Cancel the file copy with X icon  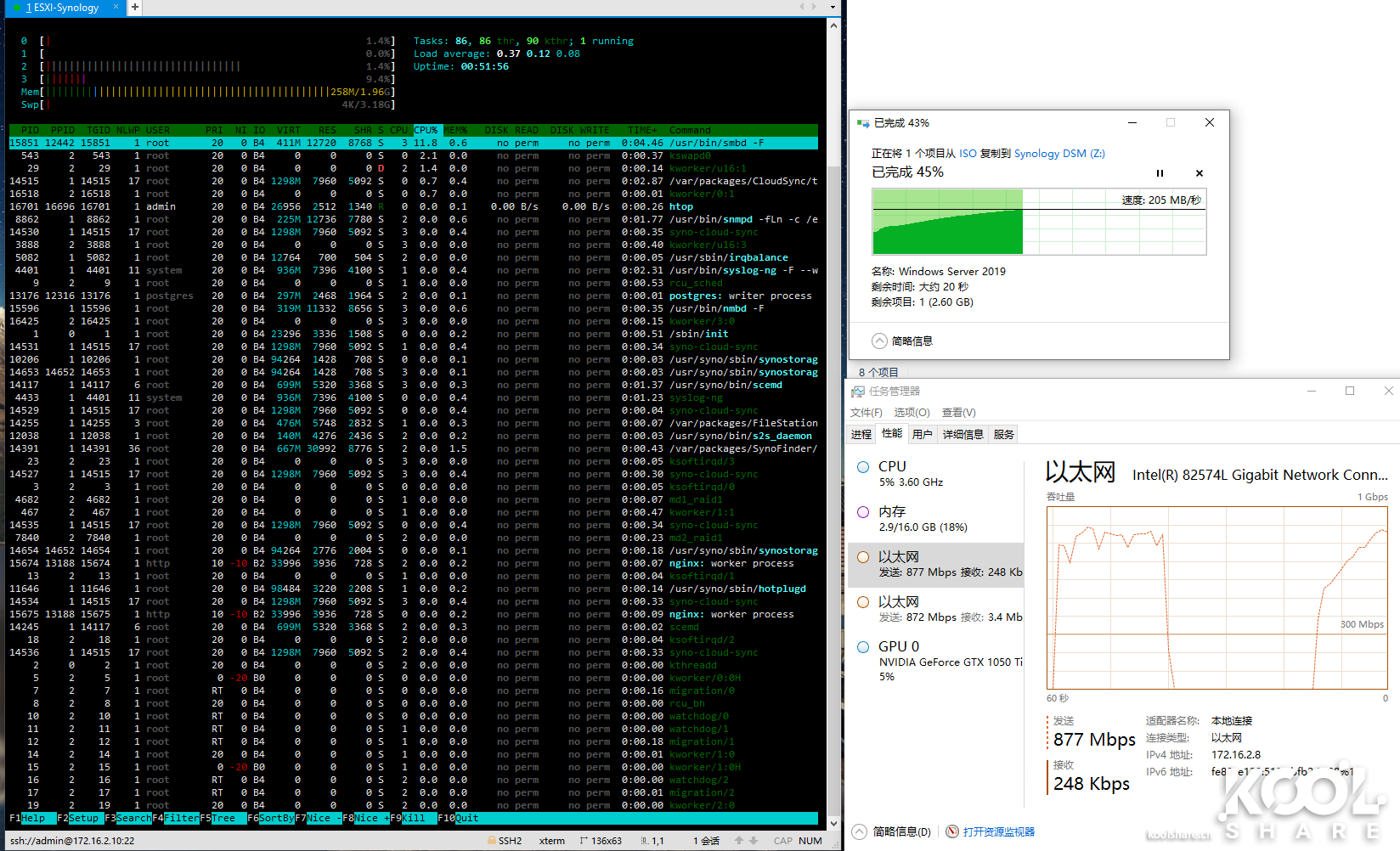coord(1200,173)
